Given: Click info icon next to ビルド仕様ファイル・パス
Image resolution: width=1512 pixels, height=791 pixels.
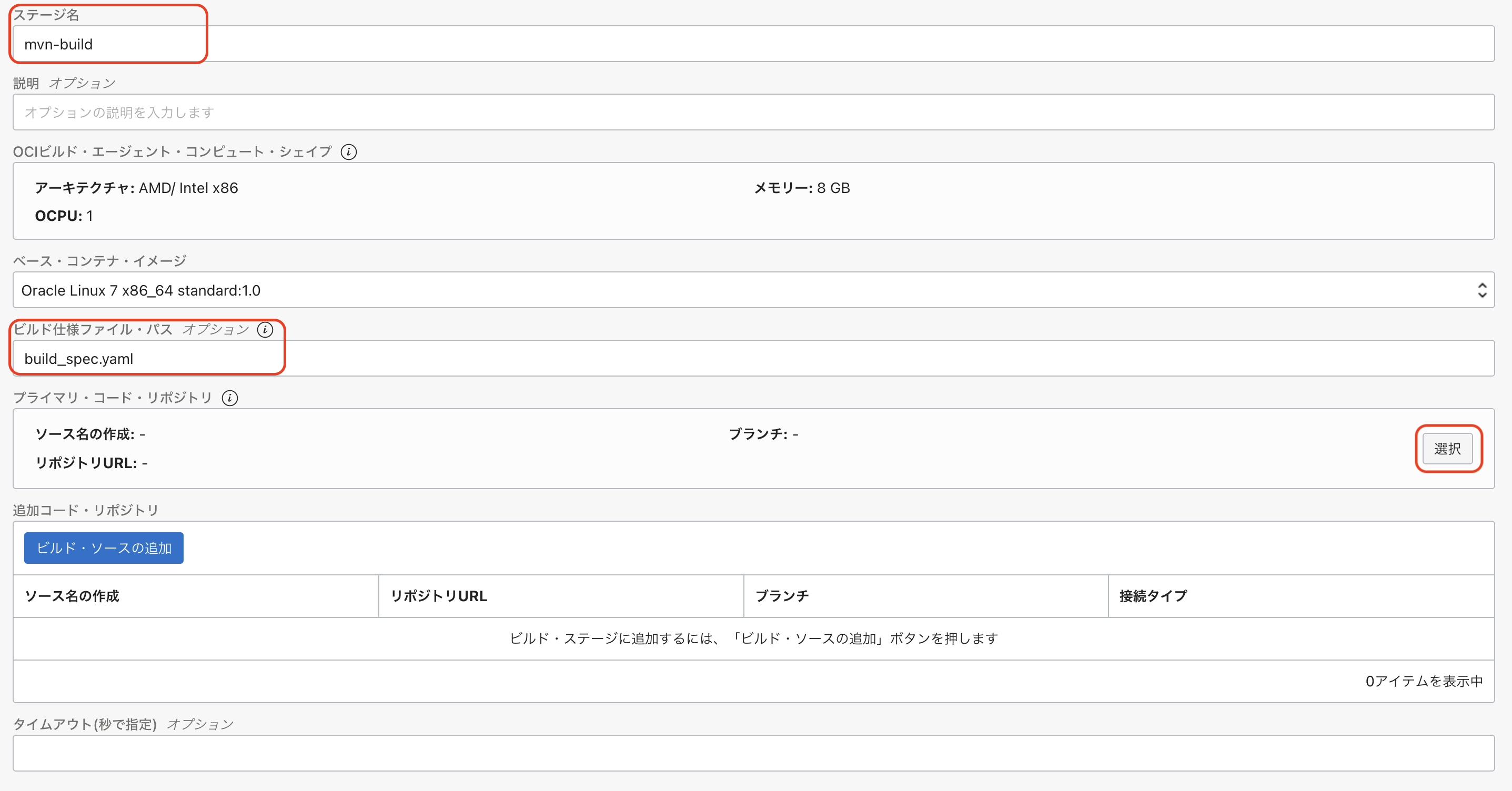Looking at the screenshot, I should 265,330.
